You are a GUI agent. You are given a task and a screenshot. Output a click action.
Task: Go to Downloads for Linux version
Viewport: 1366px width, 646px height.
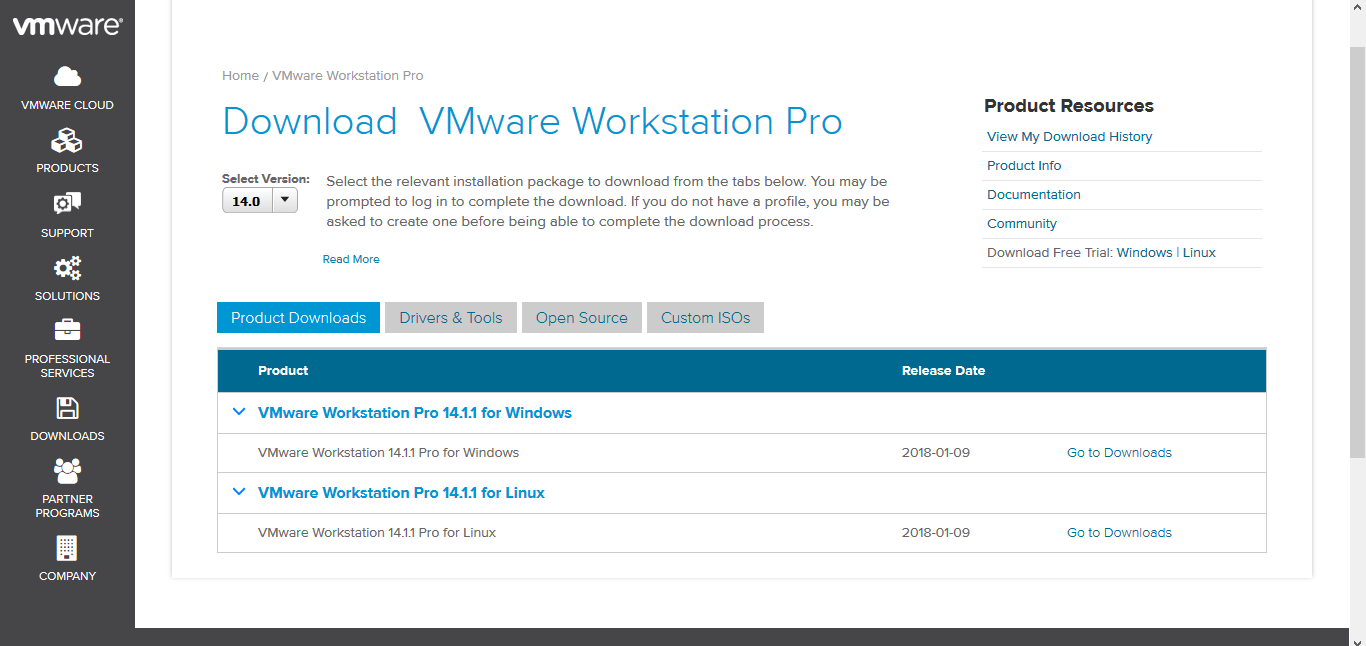[x=1119, y=533]
